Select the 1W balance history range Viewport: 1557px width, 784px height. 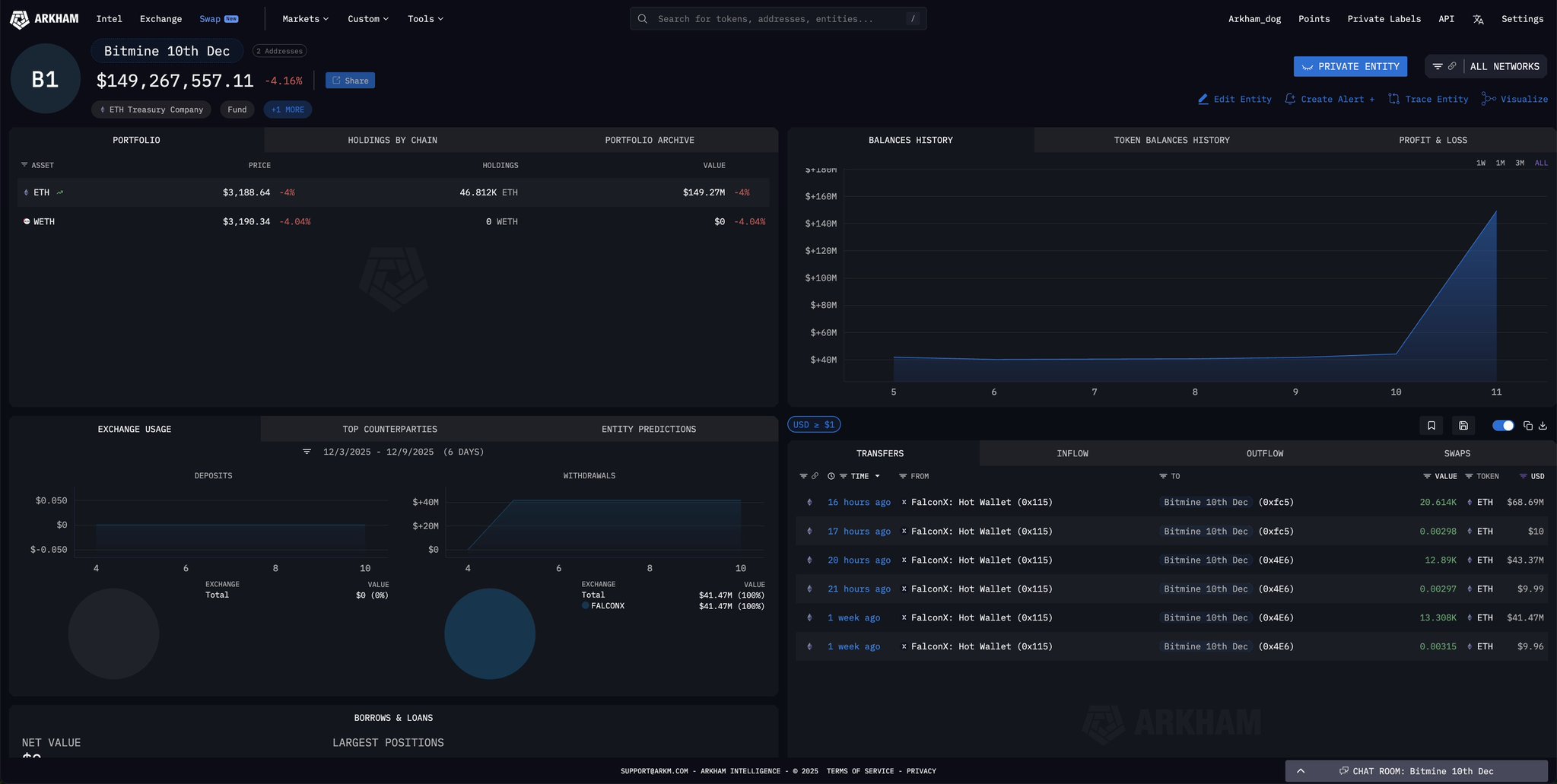[x=1480, y=163]
